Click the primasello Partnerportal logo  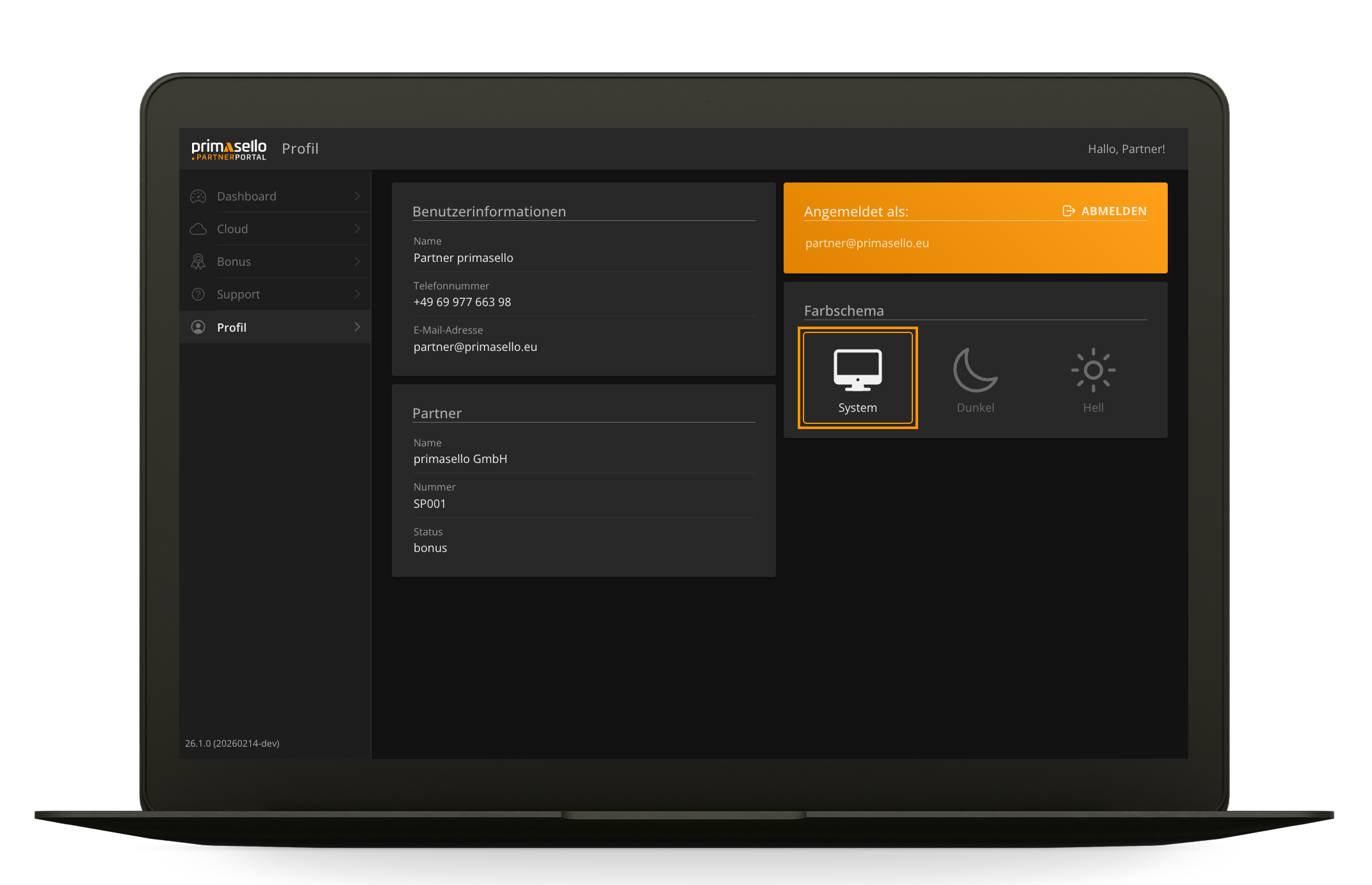click(x=229, y=149)
